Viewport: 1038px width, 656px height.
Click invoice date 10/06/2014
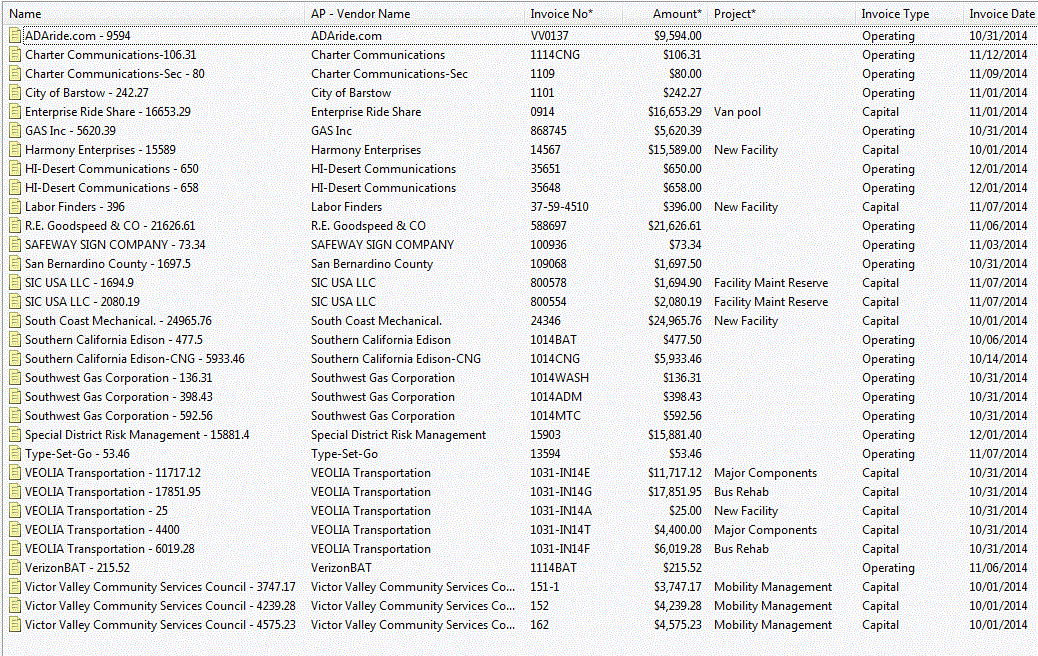(998, 340)
